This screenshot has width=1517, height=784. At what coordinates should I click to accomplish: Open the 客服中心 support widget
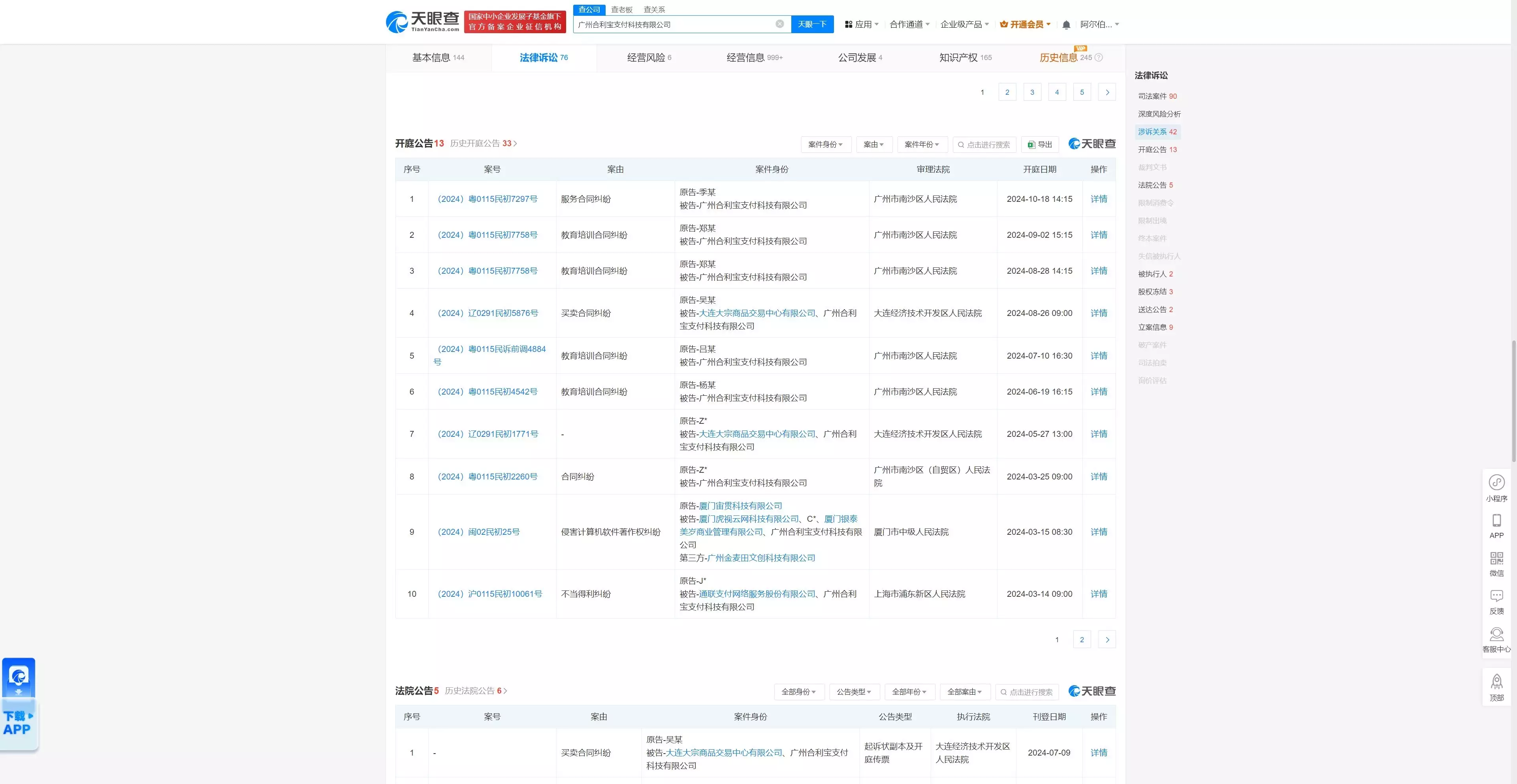click(x=1496, y=640)
